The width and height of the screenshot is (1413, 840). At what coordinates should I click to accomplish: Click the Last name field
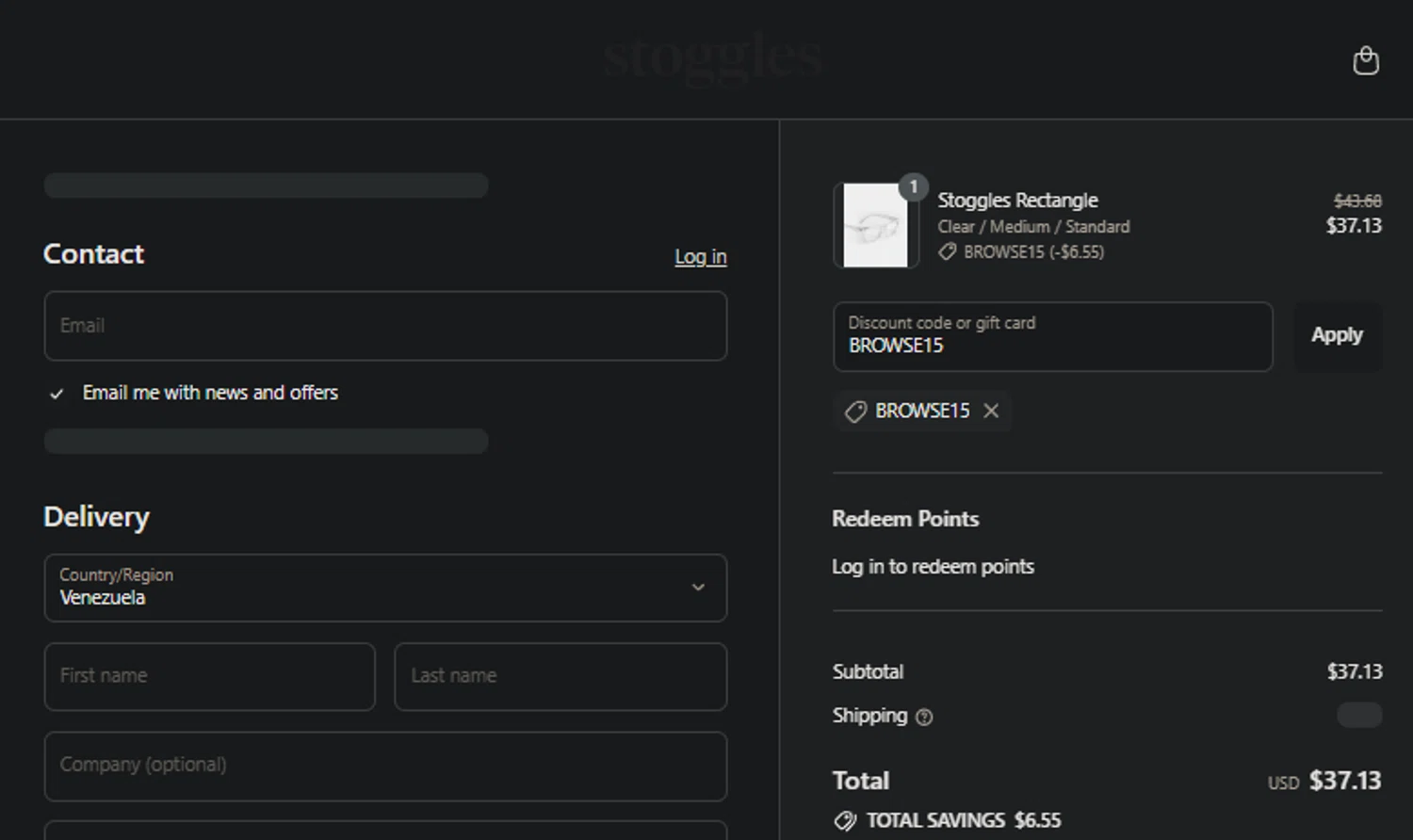pos(560,676)
